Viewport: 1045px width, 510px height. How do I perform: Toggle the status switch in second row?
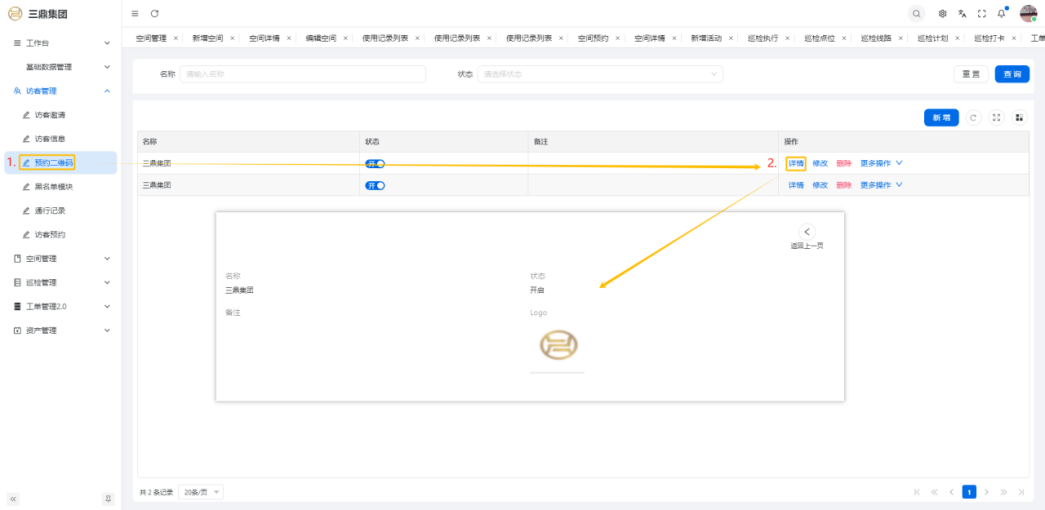click(x=375, y=185)
